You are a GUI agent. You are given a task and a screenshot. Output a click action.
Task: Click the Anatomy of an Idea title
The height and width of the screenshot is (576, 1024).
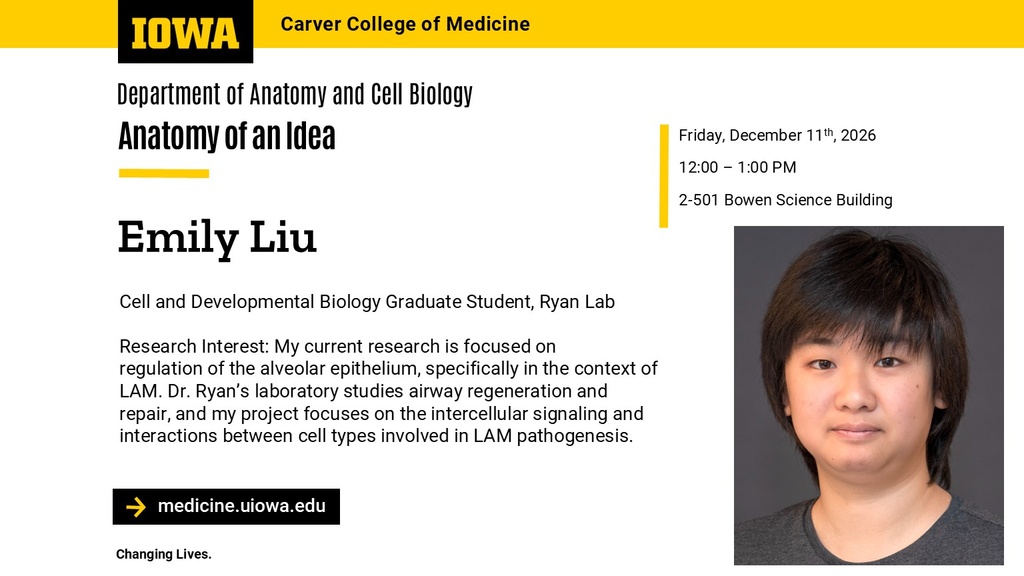(x=227, y=136)
